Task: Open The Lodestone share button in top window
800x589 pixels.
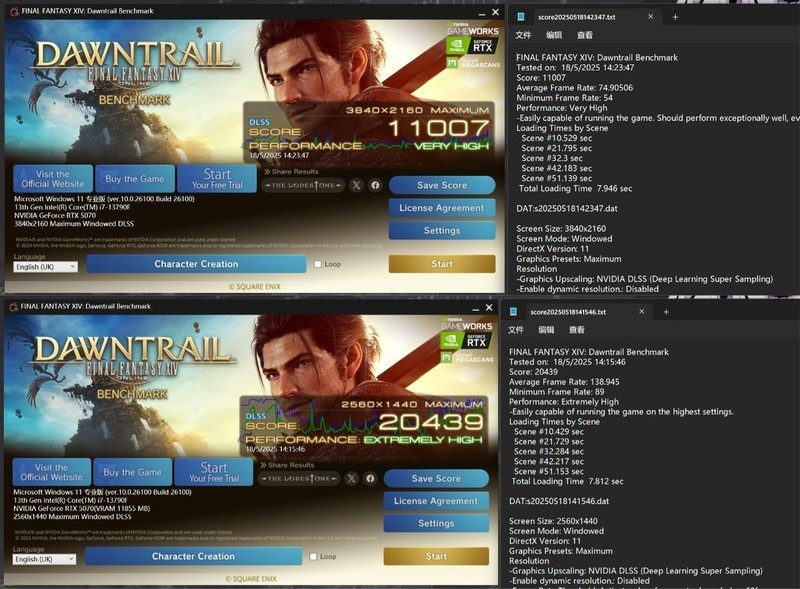Action: (303, 185)
